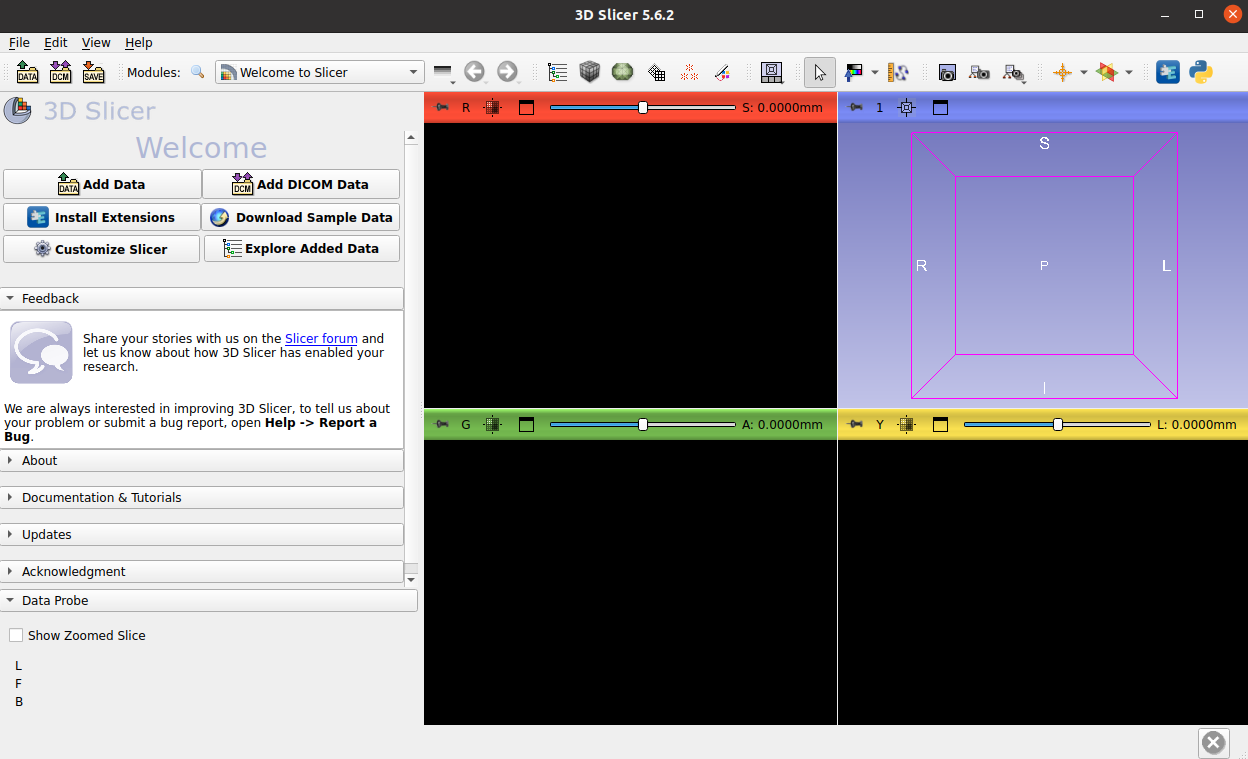
Task: Open the View menu
Action: coord(96,42)
